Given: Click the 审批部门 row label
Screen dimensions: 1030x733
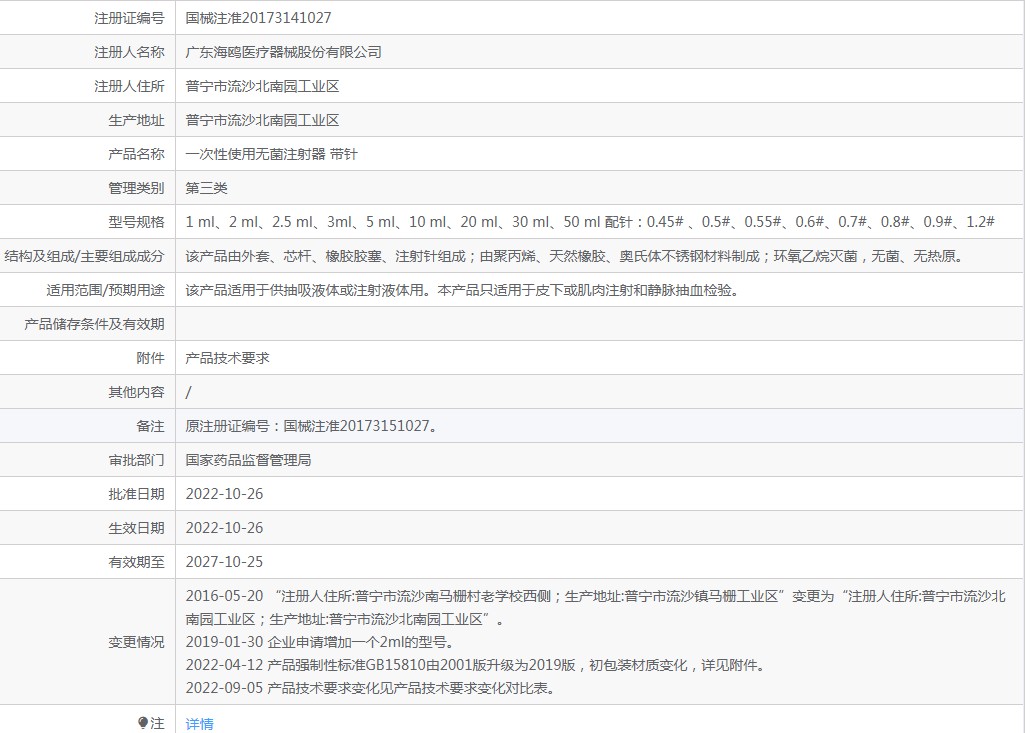Looking at the screenshot, I should click(x=137, y=460).
